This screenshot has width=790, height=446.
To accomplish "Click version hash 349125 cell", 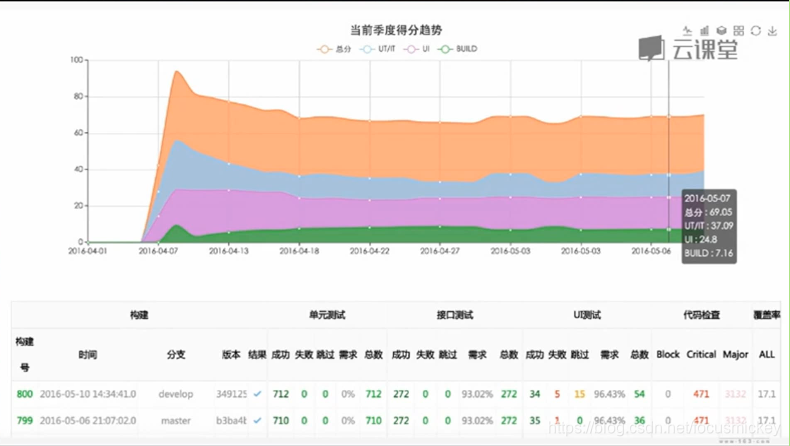I will pos(231,394).
